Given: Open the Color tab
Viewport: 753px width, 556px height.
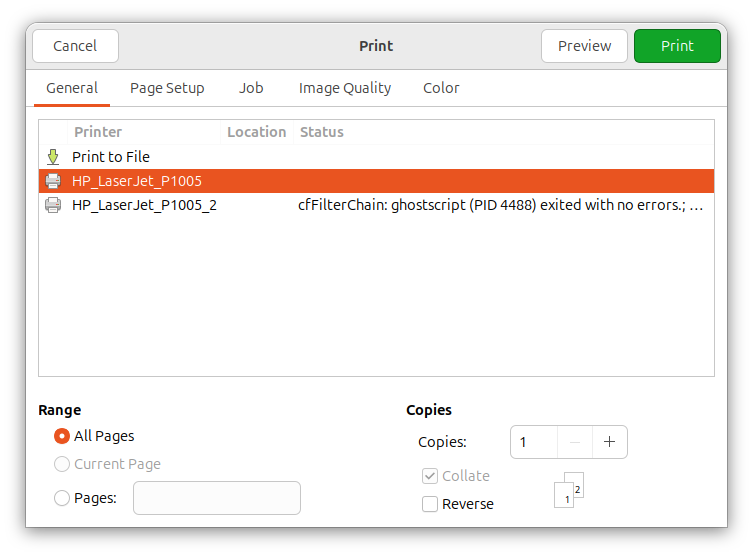Looking at the screenshot, I should pyautogui.click(x=441, y=88).
